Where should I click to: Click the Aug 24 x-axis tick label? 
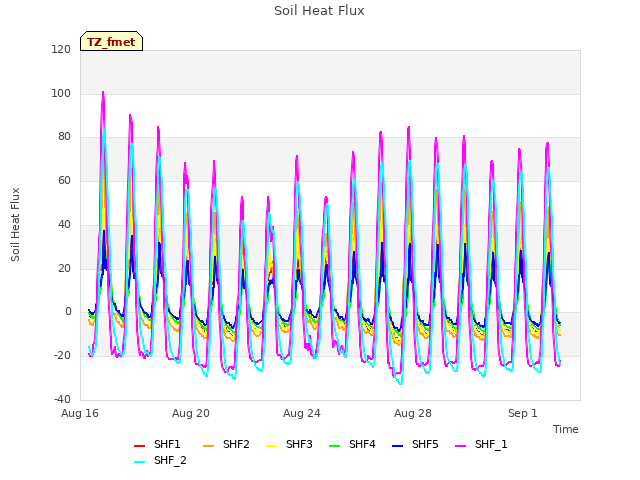click(302, 413)
